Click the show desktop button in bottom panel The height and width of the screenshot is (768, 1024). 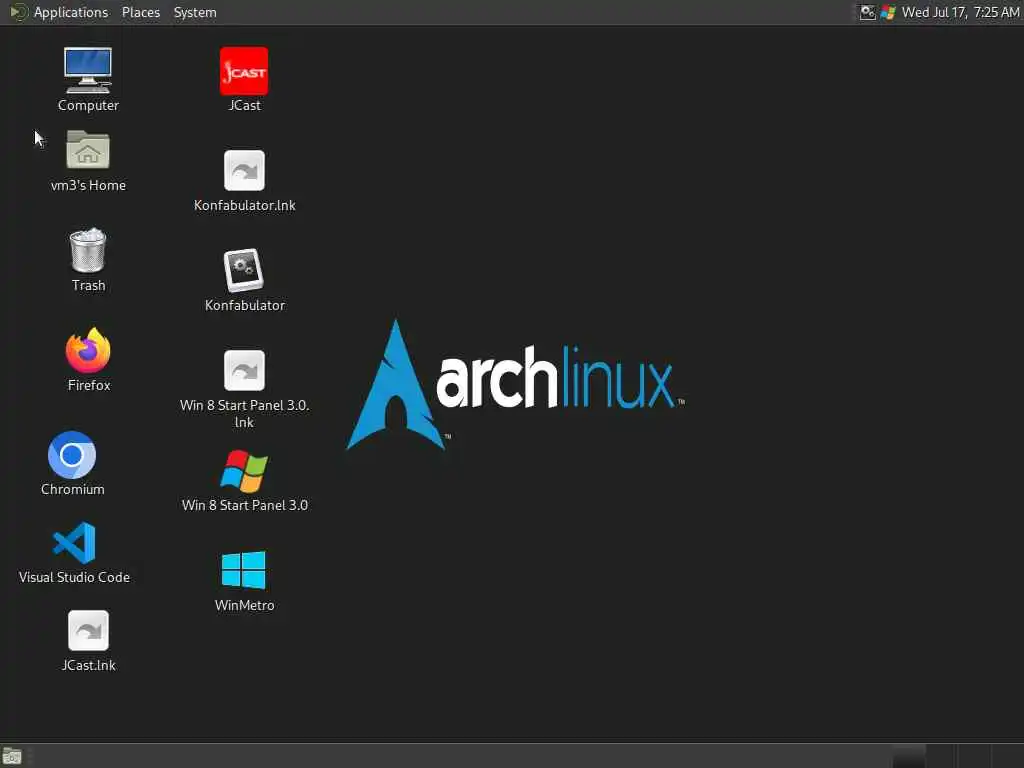point(12,757)
